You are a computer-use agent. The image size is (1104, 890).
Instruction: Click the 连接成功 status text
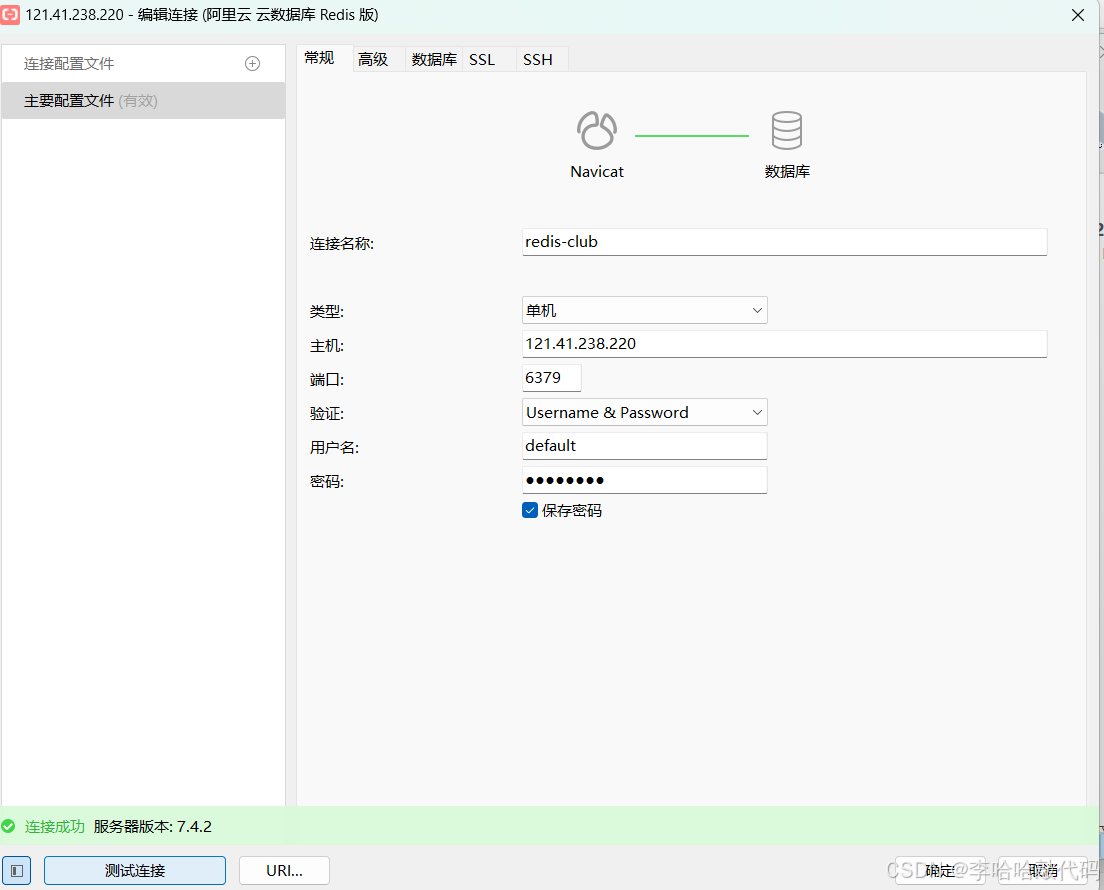pos(55,827)
